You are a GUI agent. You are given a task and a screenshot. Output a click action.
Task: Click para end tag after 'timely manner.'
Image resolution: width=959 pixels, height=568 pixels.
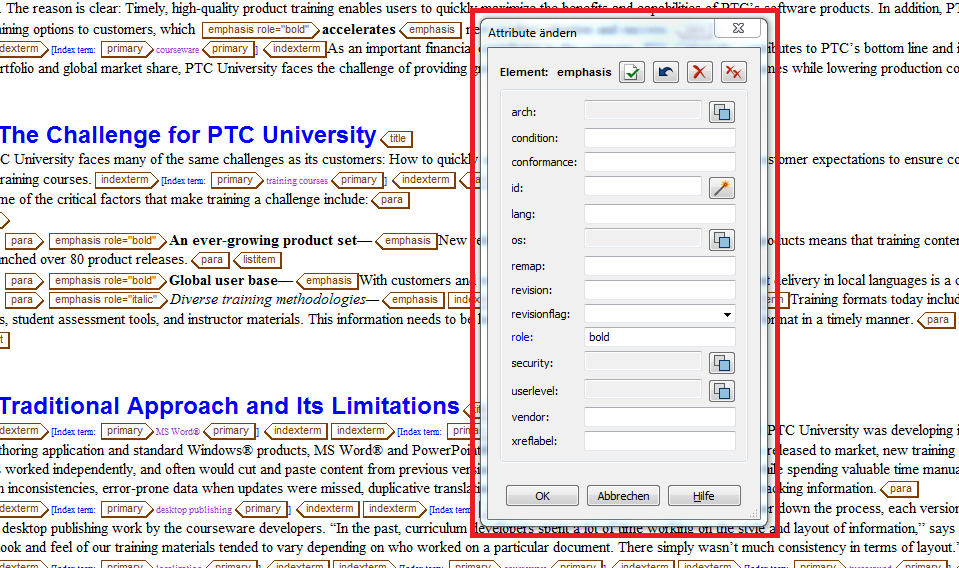tap(936, 320)
